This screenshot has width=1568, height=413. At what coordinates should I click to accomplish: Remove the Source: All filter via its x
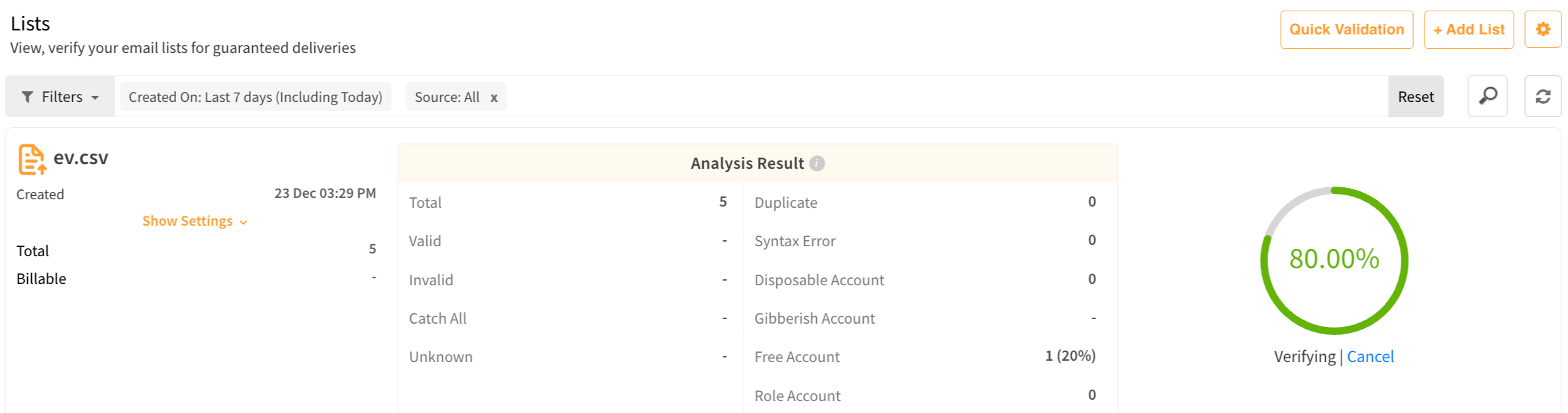[494, 97]
